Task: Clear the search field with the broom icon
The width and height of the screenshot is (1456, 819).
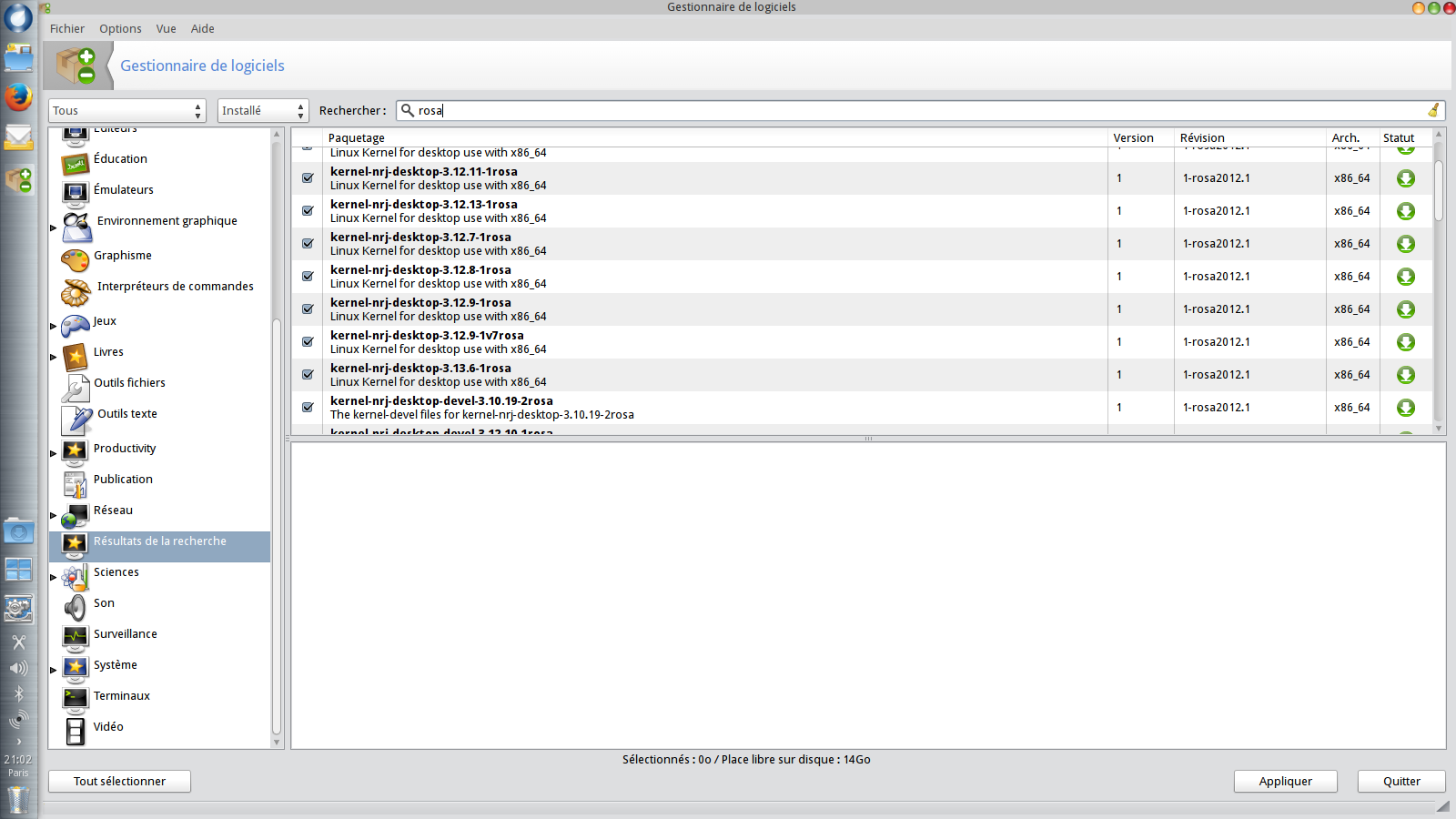Action: pyautogui.click(x=1433, y=110)
